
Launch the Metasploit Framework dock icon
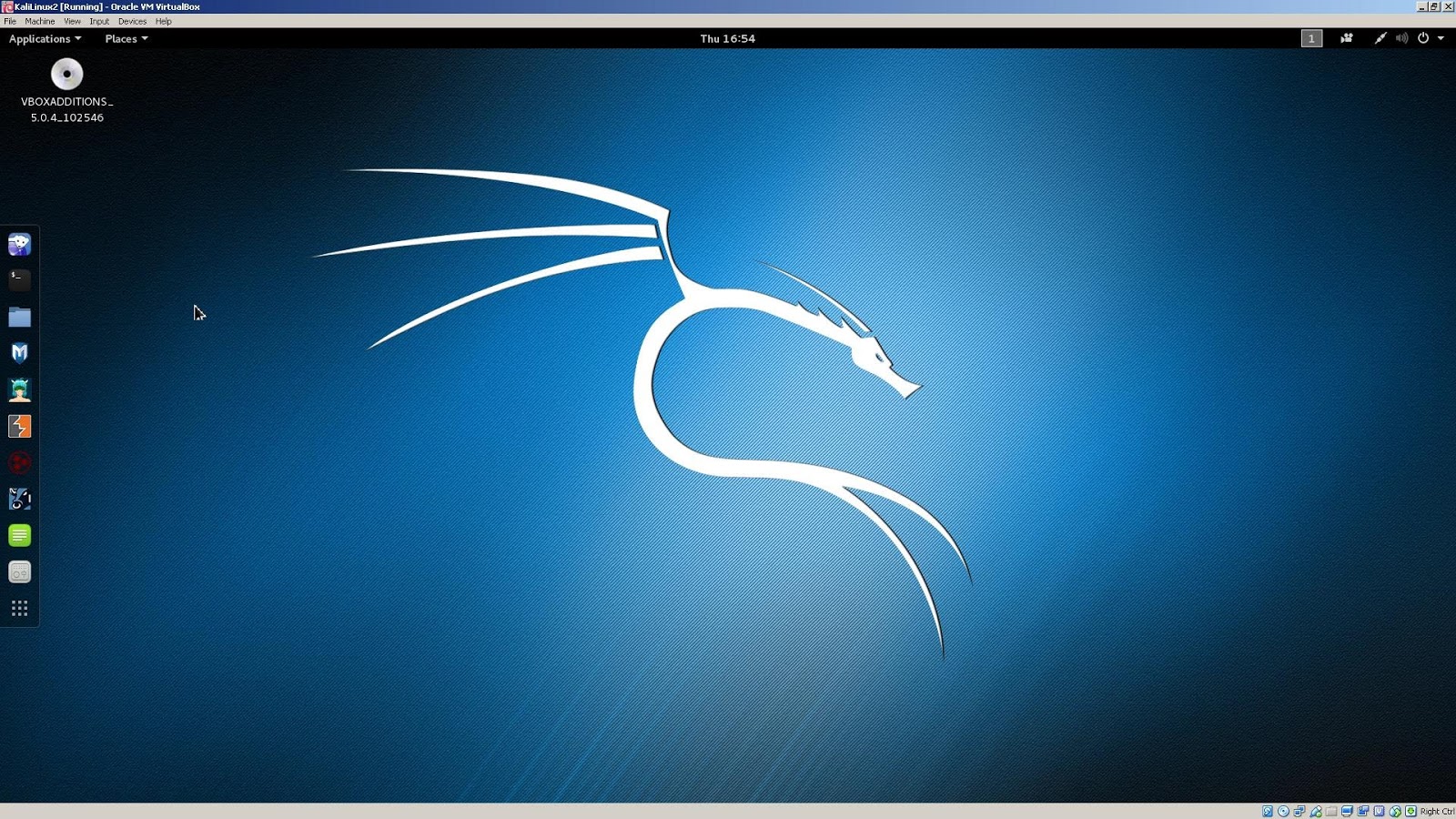click(19, 353)
